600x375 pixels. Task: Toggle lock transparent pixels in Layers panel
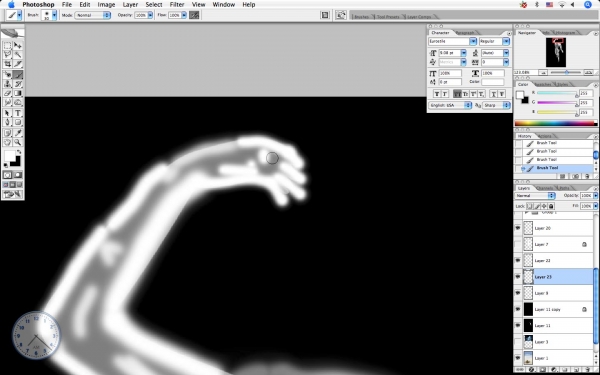click(x=530, y=206)
